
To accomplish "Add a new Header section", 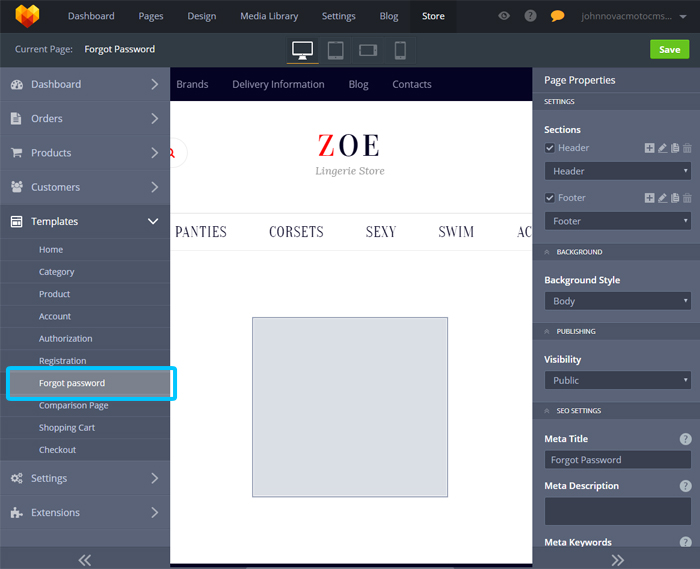I will pyautogui.click(x=650, y=148).
